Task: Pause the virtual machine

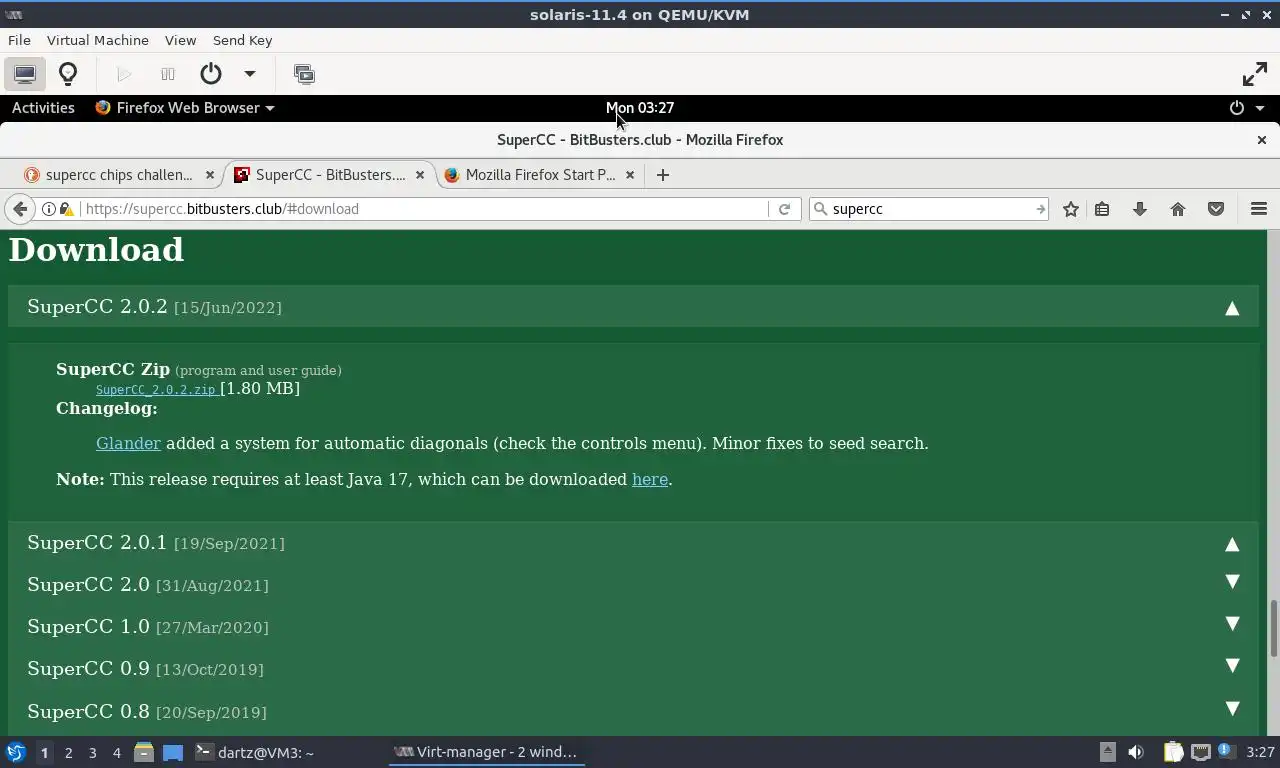Action: point(168,74)
